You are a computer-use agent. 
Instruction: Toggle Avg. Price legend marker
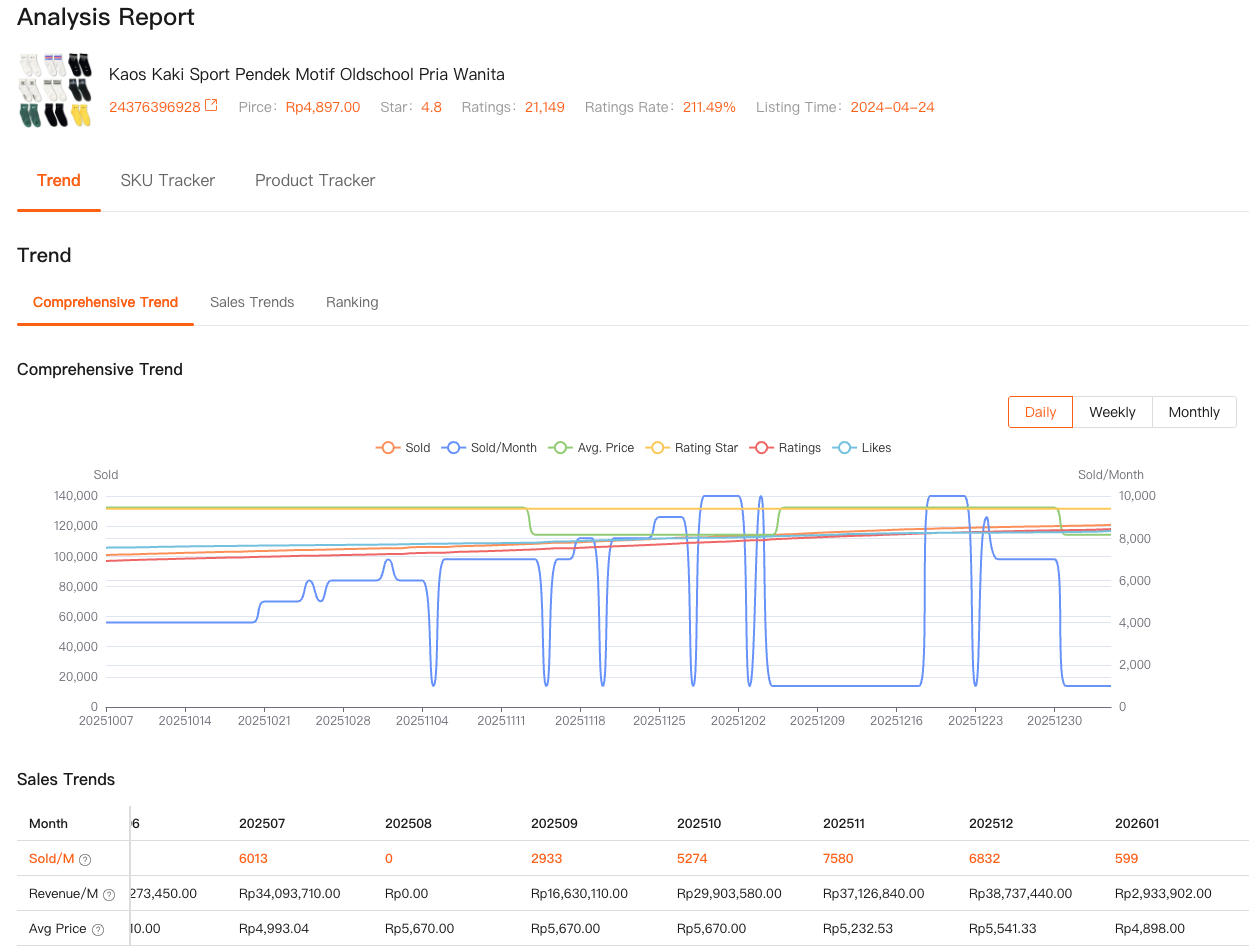pos(592,448)
